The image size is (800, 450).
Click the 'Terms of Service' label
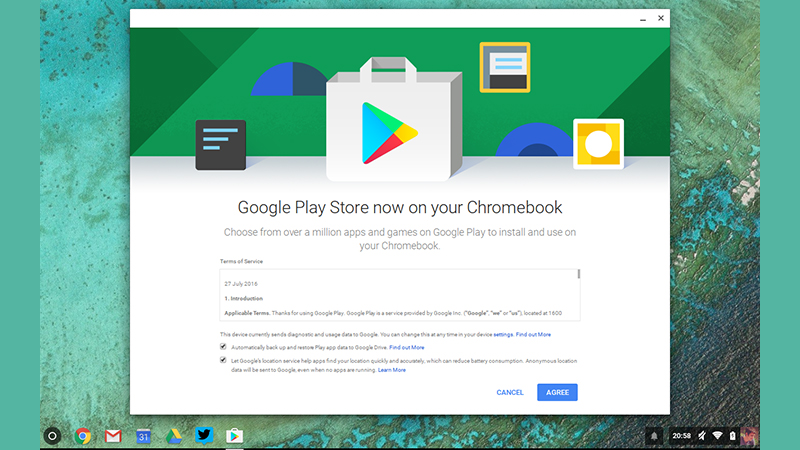(241, 261)
